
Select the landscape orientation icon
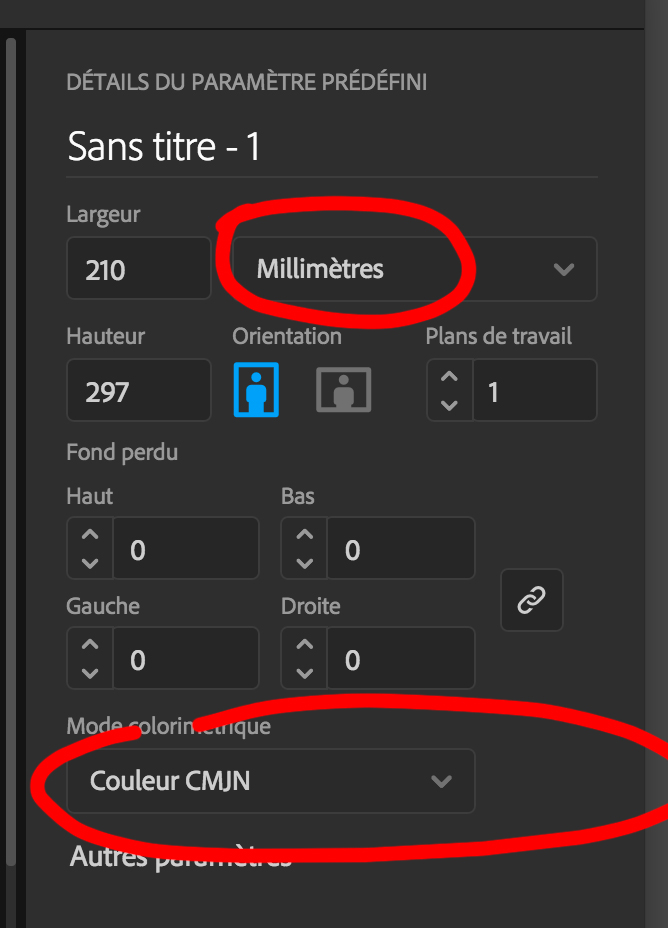343,389
